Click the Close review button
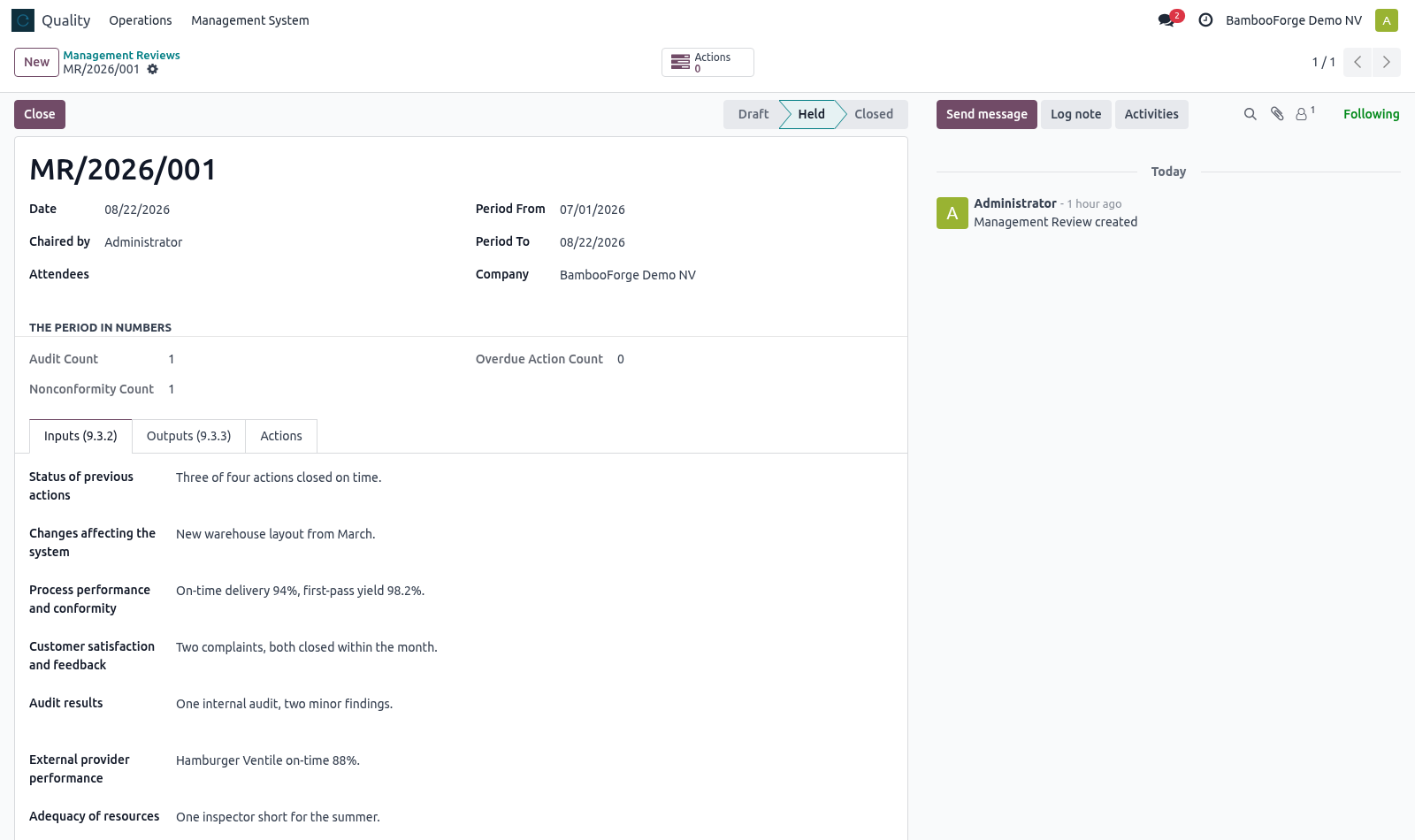 pos(40,114)
